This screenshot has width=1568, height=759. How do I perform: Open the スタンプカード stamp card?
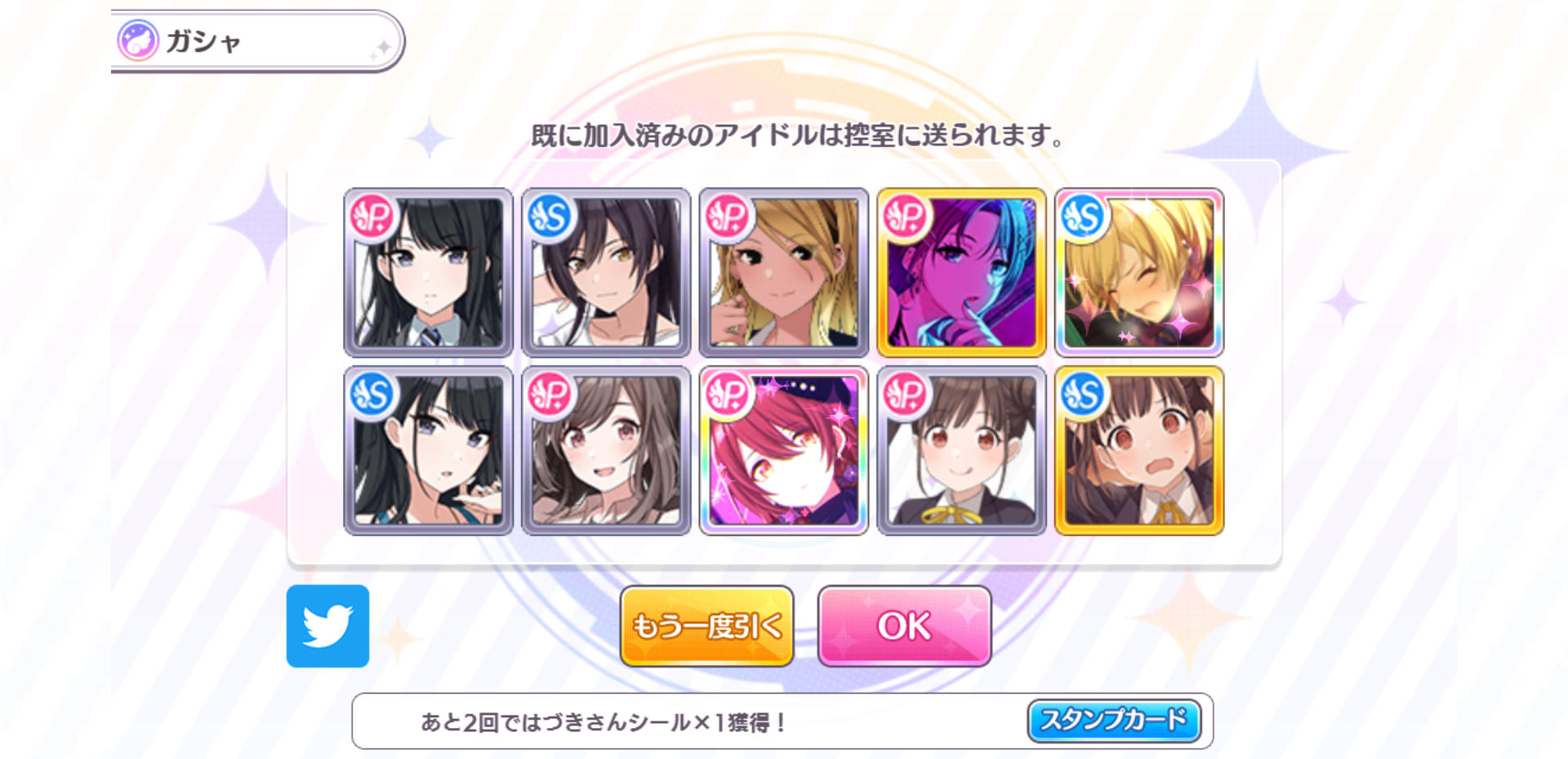coord(1114,721)
